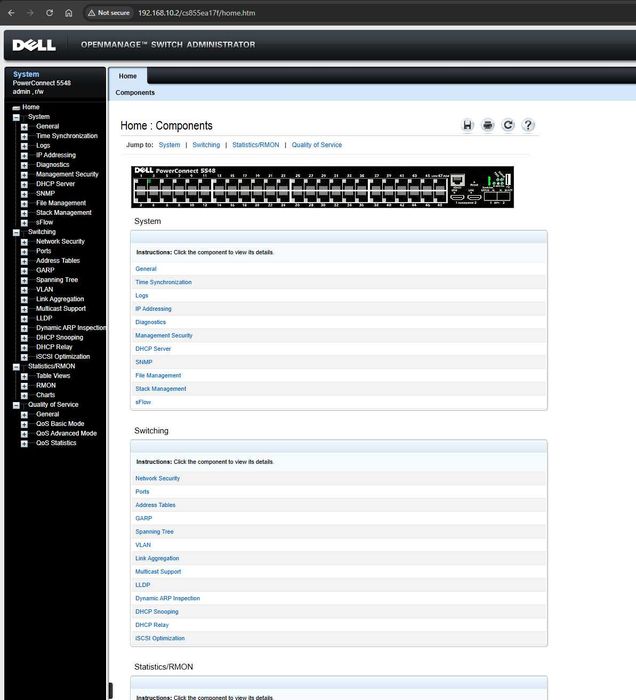Jump to Quality of Service link
The width and height of the screenshot is (636, 700).
317,145
